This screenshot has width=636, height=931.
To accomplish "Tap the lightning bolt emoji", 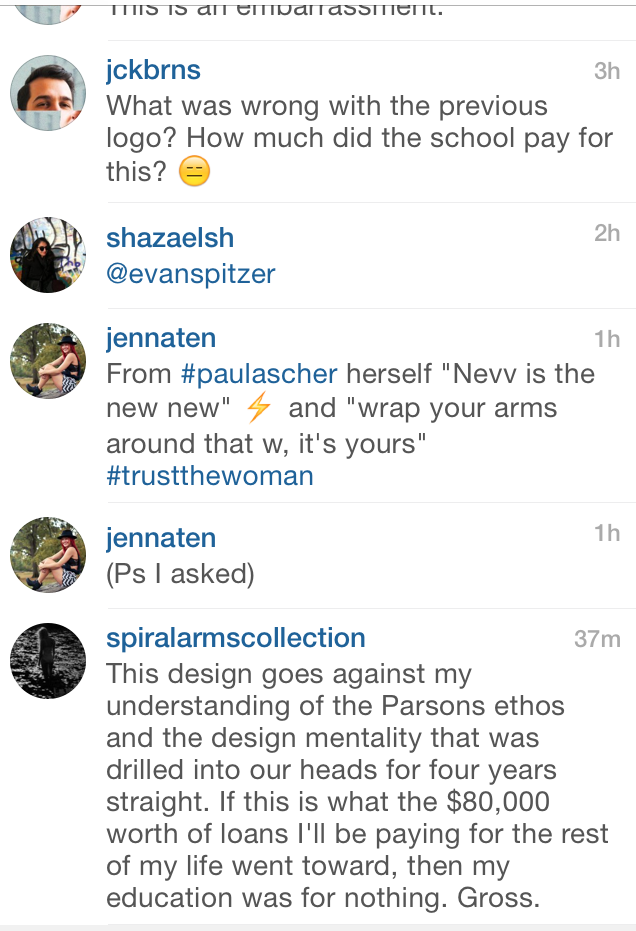I will point(259,408).
